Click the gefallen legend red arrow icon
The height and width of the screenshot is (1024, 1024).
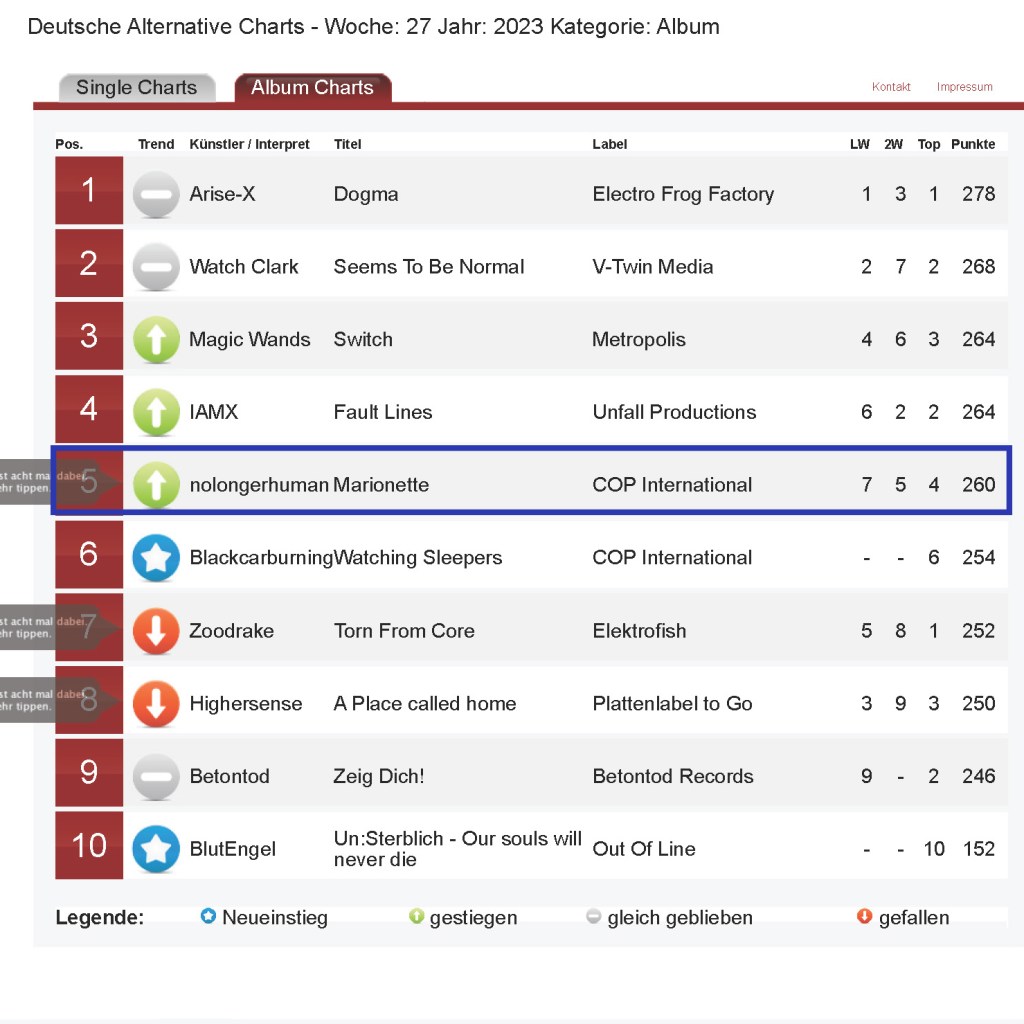pos(865,917)
